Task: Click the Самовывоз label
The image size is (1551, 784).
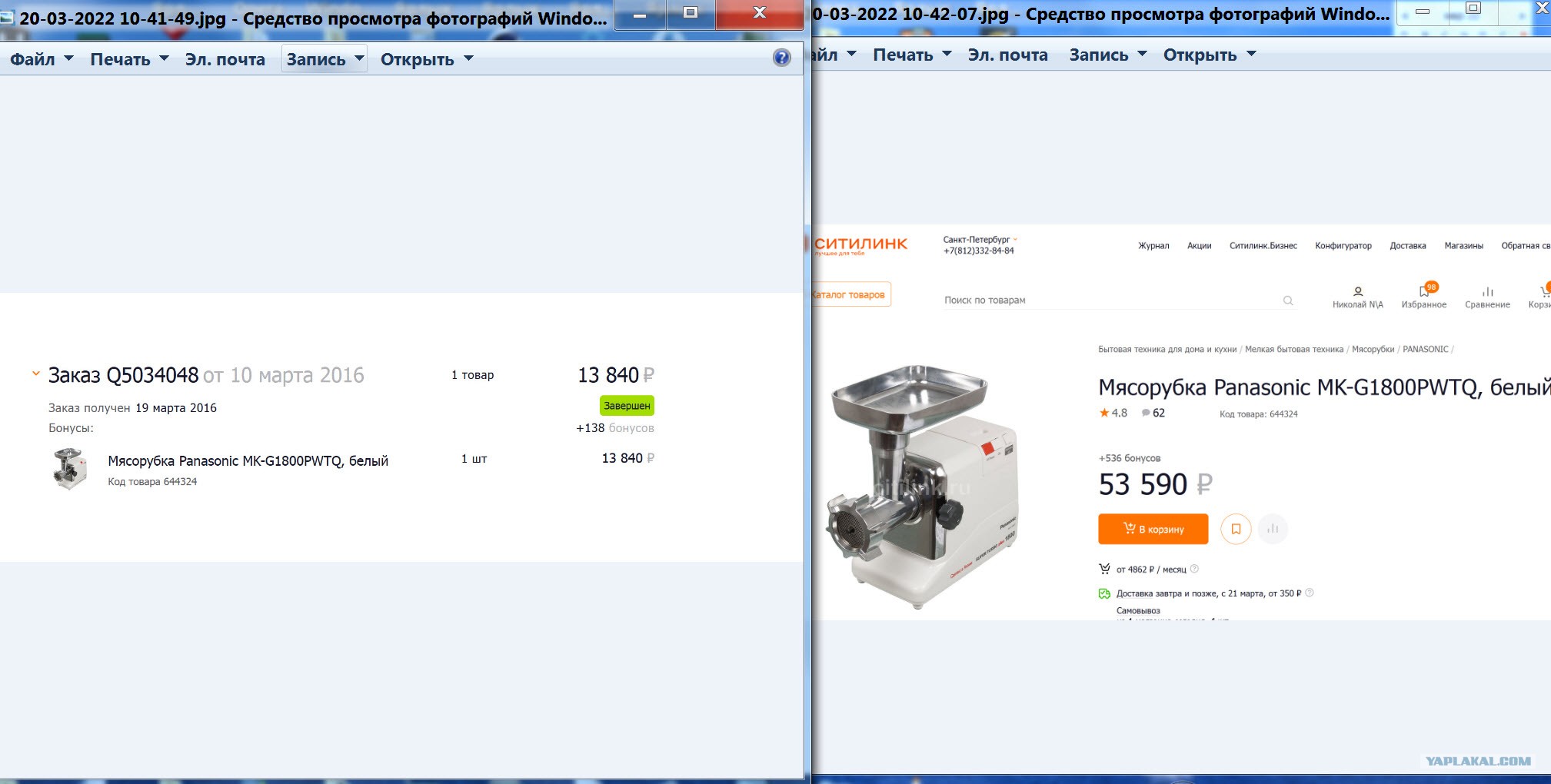Action: (x=1138, y=611)
